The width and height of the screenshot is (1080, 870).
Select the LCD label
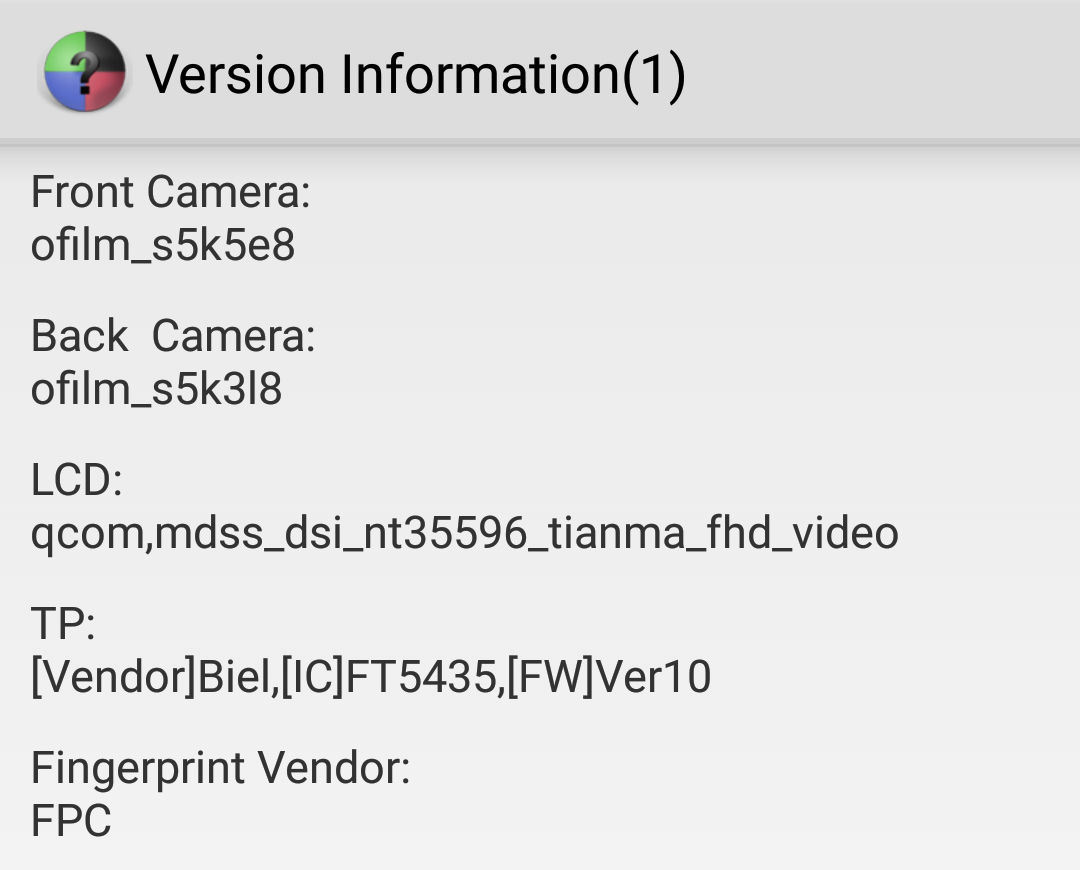point(76,481)
